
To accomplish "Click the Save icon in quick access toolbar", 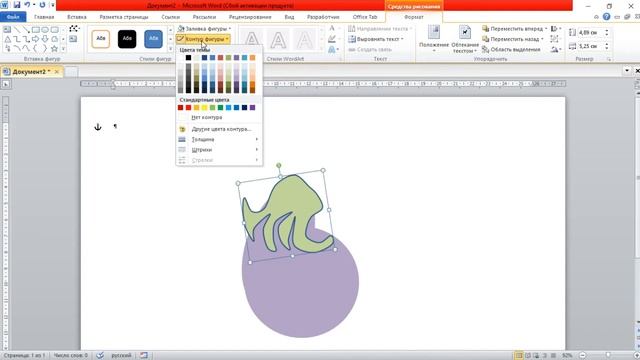I will [x=17, y=5].
